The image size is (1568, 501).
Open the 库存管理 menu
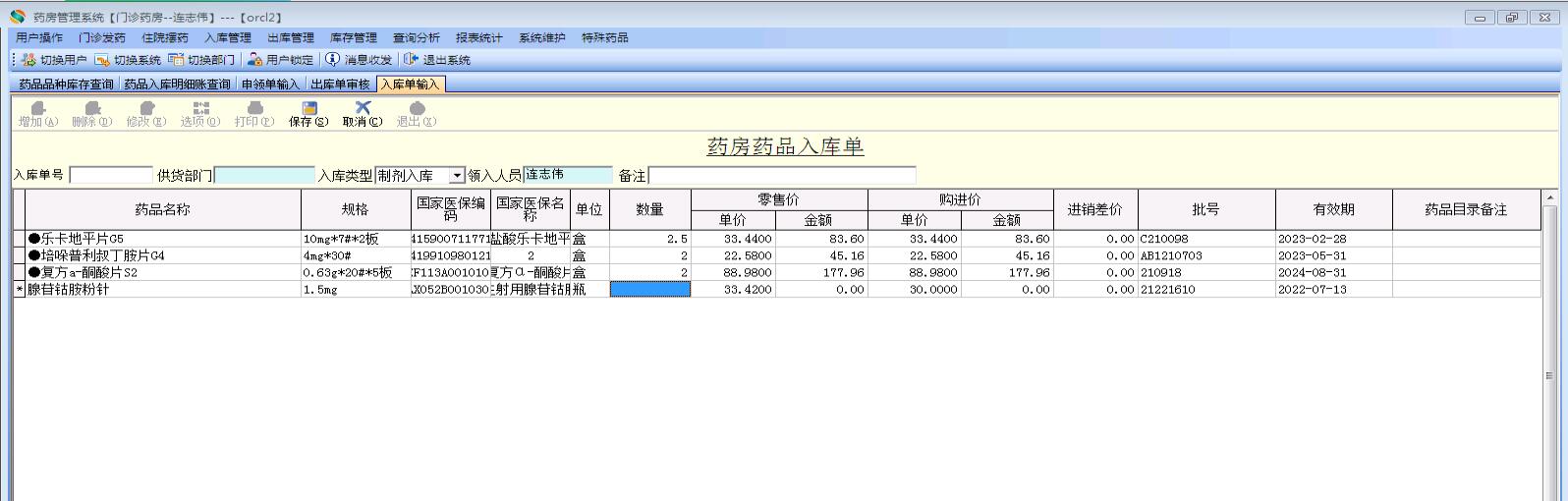click(354, 37)
